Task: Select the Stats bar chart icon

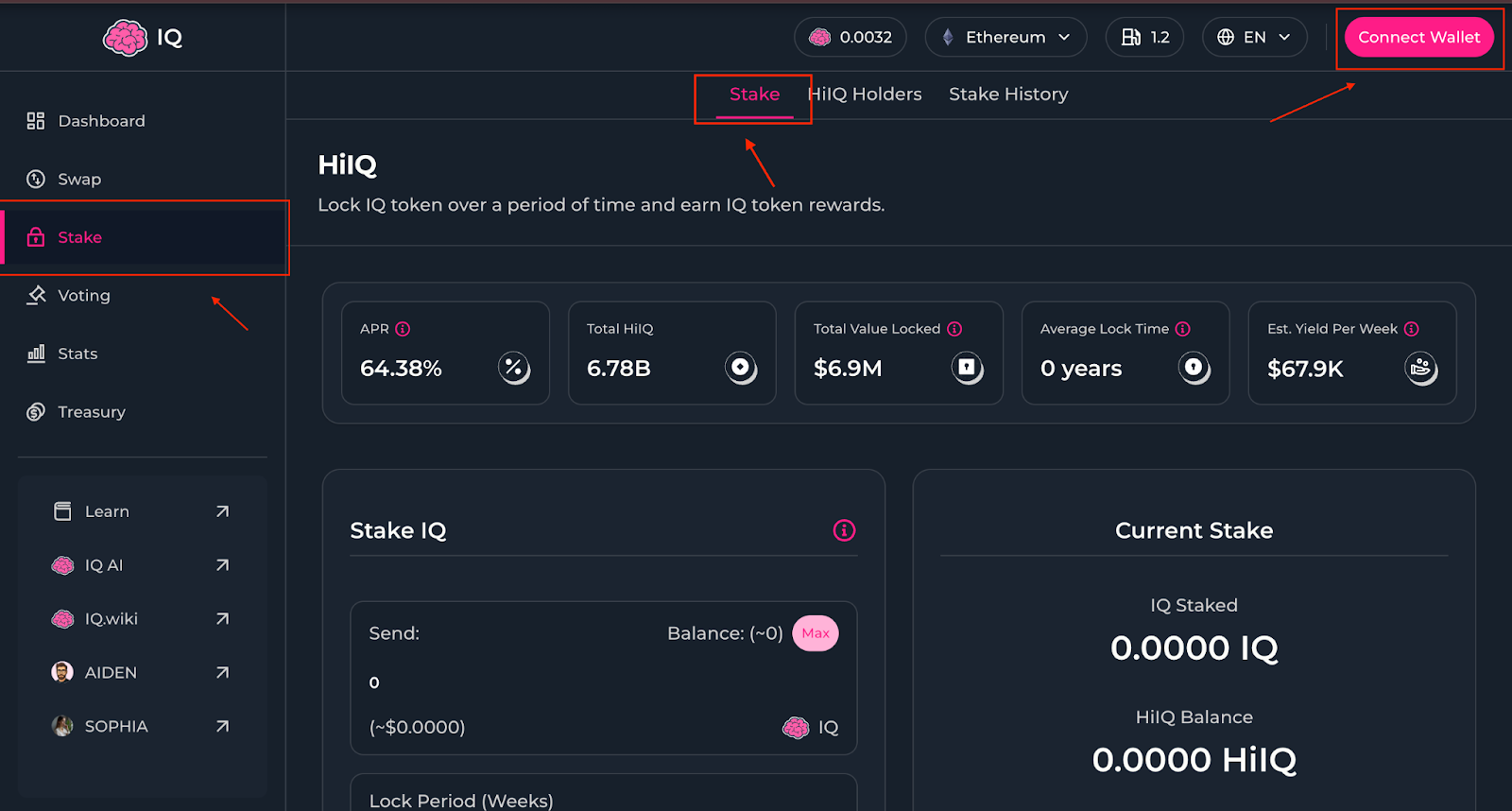Action: [x=36, y=354]
